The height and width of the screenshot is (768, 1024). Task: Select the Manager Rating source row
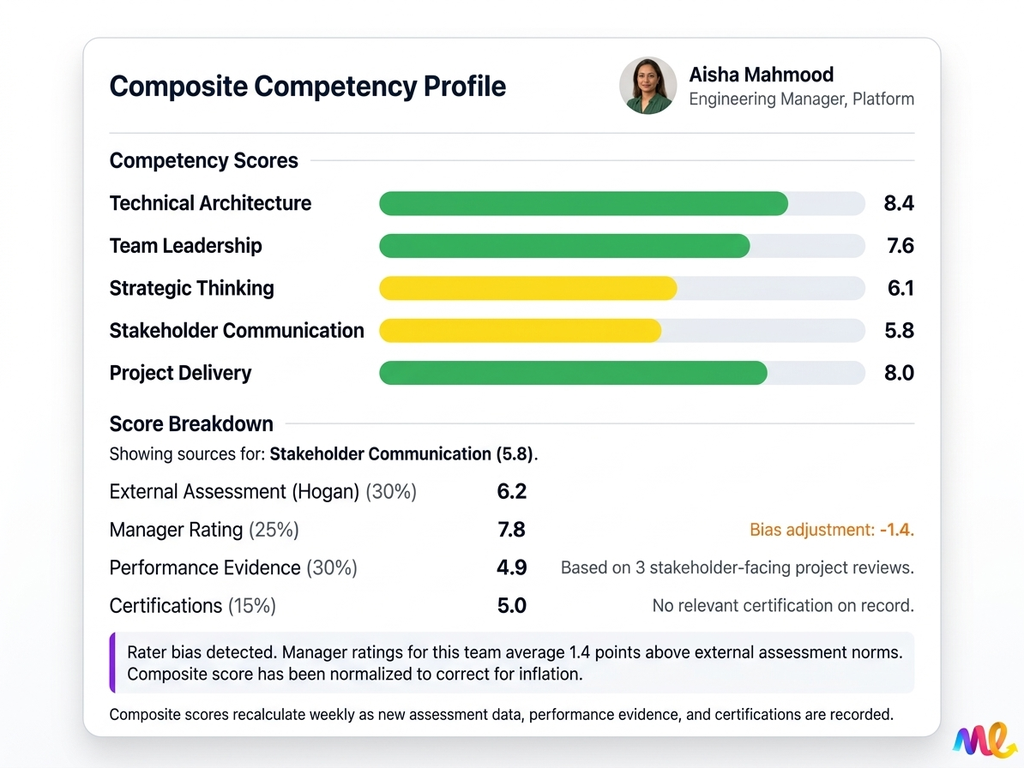point(204,530)
